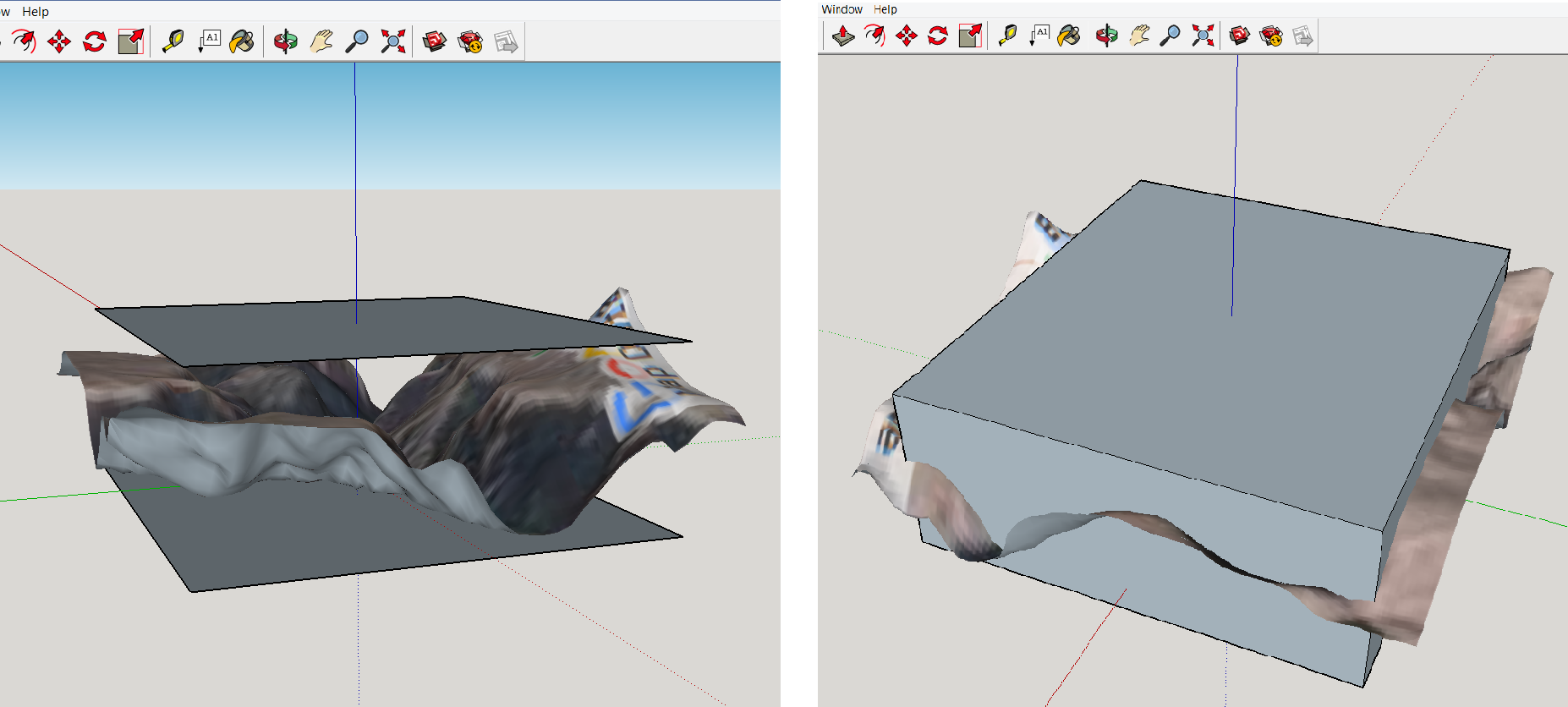
Task: Select Rotate tool in the gray-box window toolbar
Action: pyautogui.click(x=938, y=36)
